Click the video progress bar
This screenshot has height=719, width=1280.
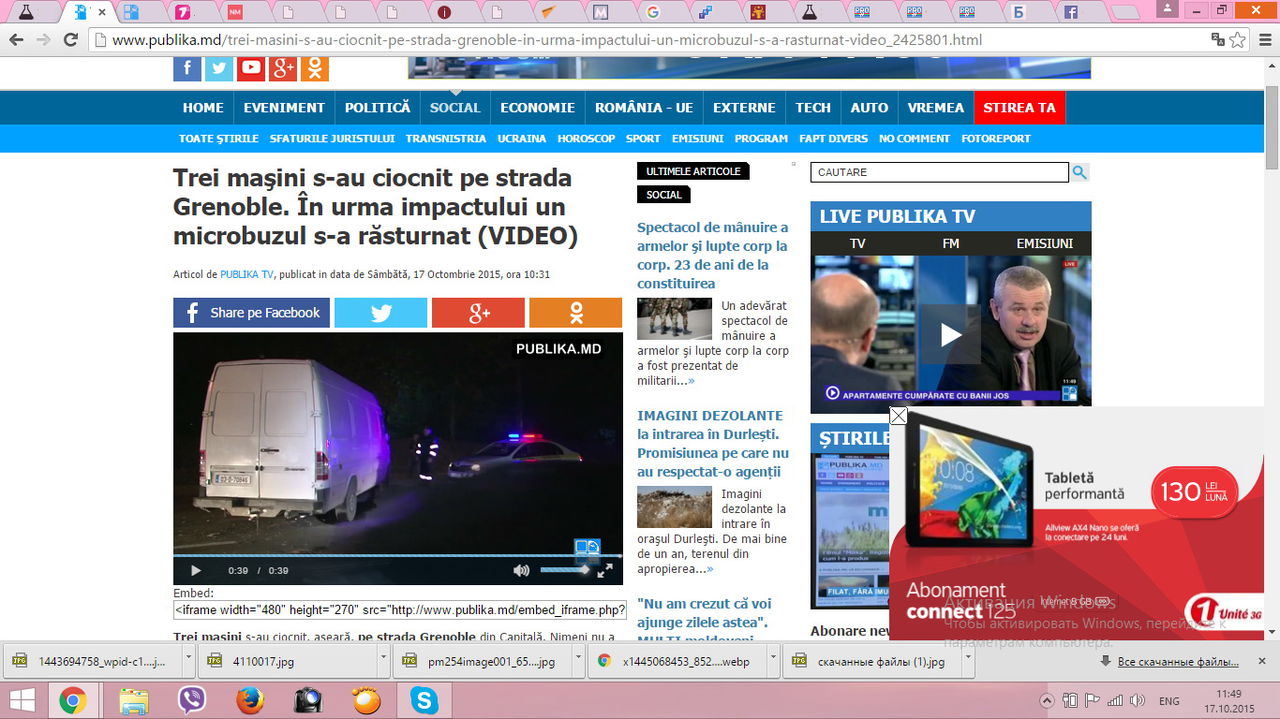point(398,555)
